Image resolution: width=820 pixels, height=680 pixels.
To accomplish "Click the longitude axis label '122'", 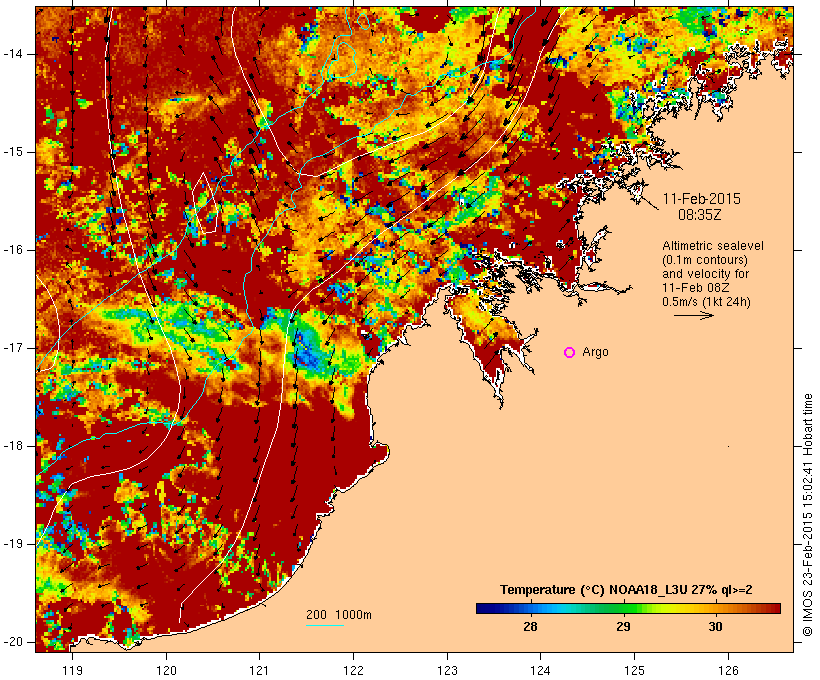I will [x=354, y=670].
